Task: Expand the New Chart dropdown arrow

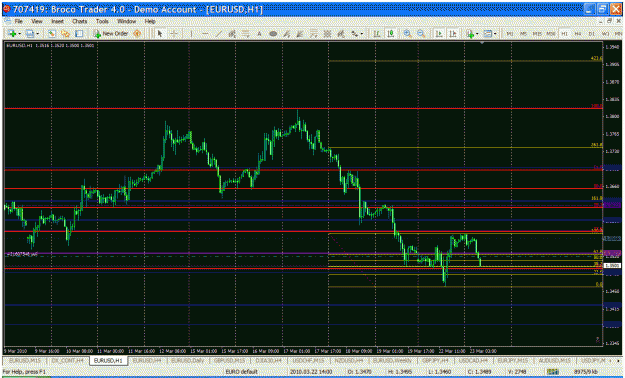Action: click(20, 34)
